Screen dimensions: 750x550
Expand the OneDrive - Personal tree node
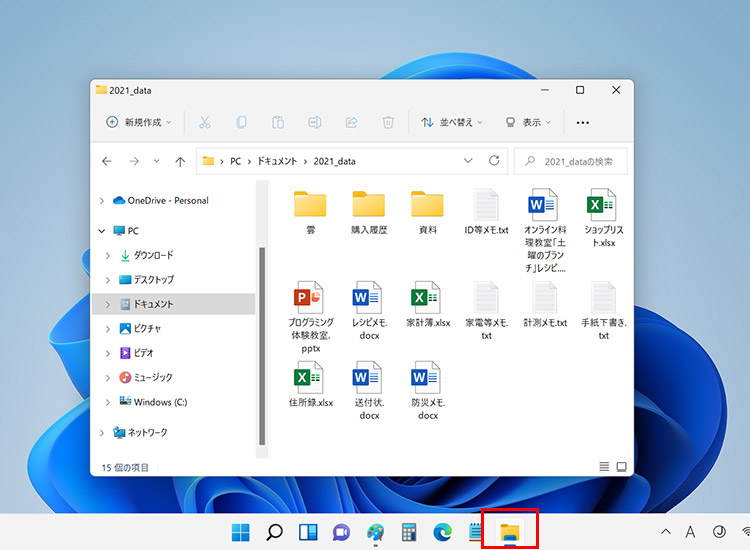(102, 200)
